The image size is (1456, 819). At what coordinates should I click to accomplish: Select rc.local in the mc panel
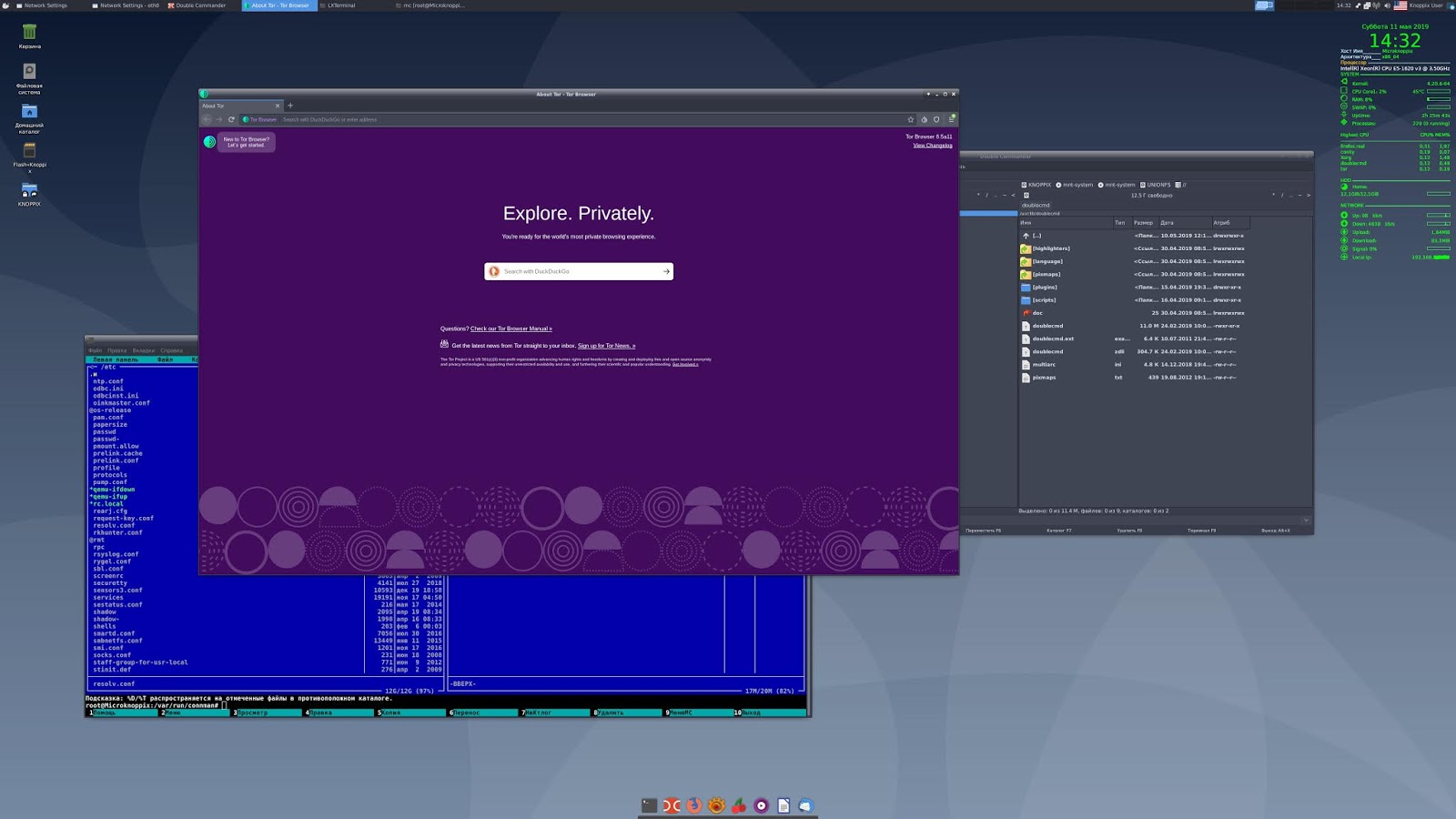[107, 503]
